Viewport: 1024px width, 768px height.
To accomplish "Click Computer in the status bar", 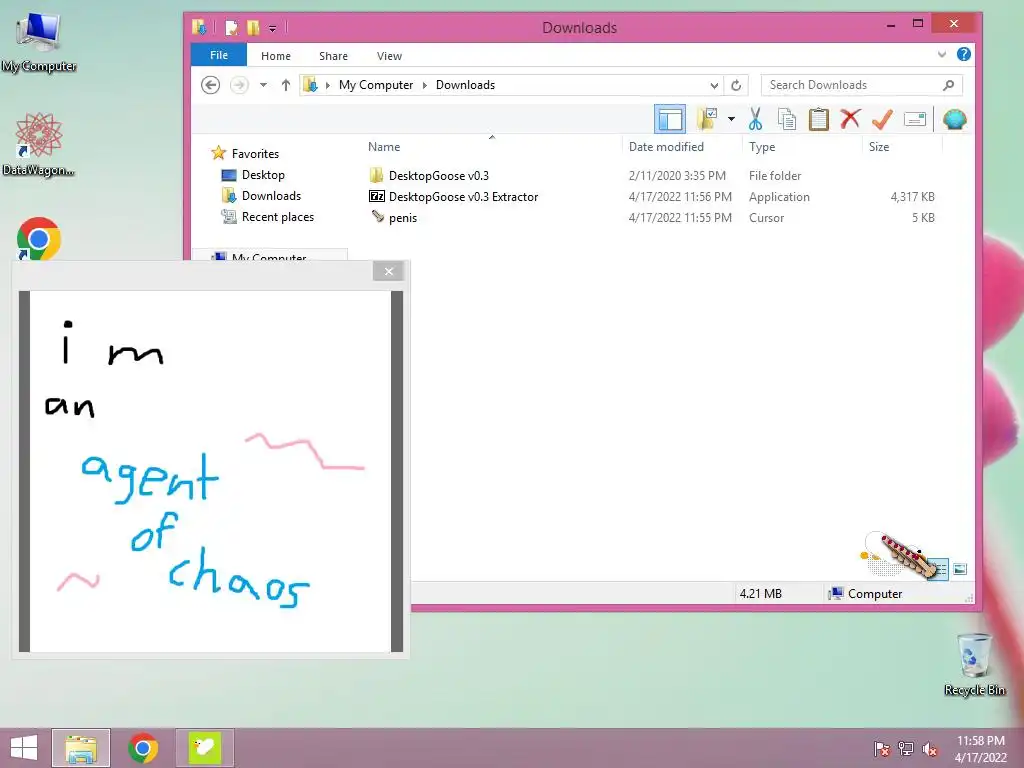I will click(x=874, y=594).
